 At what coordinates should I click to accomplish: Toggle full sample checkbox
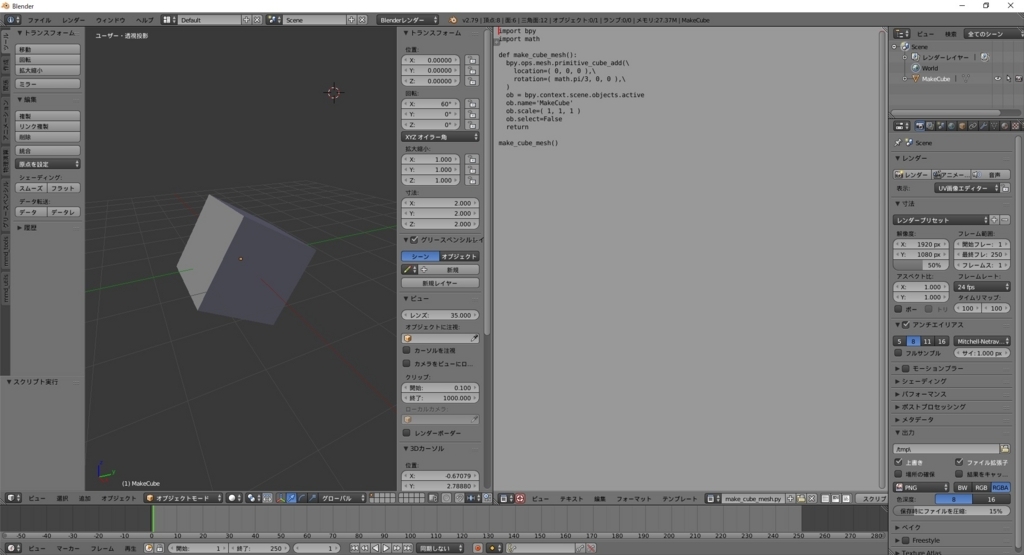[x=898, y=353]
